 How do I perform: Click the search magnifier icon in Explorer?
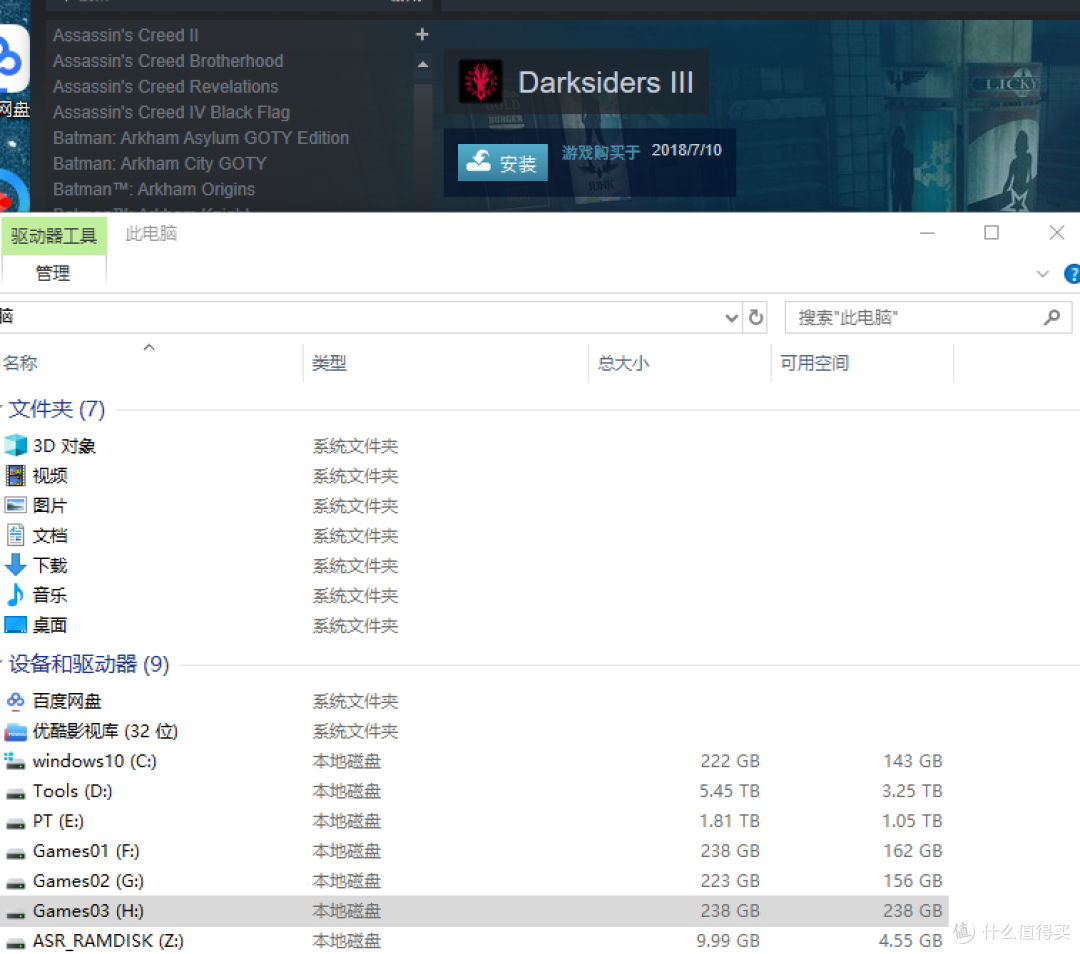point(1051,317)
